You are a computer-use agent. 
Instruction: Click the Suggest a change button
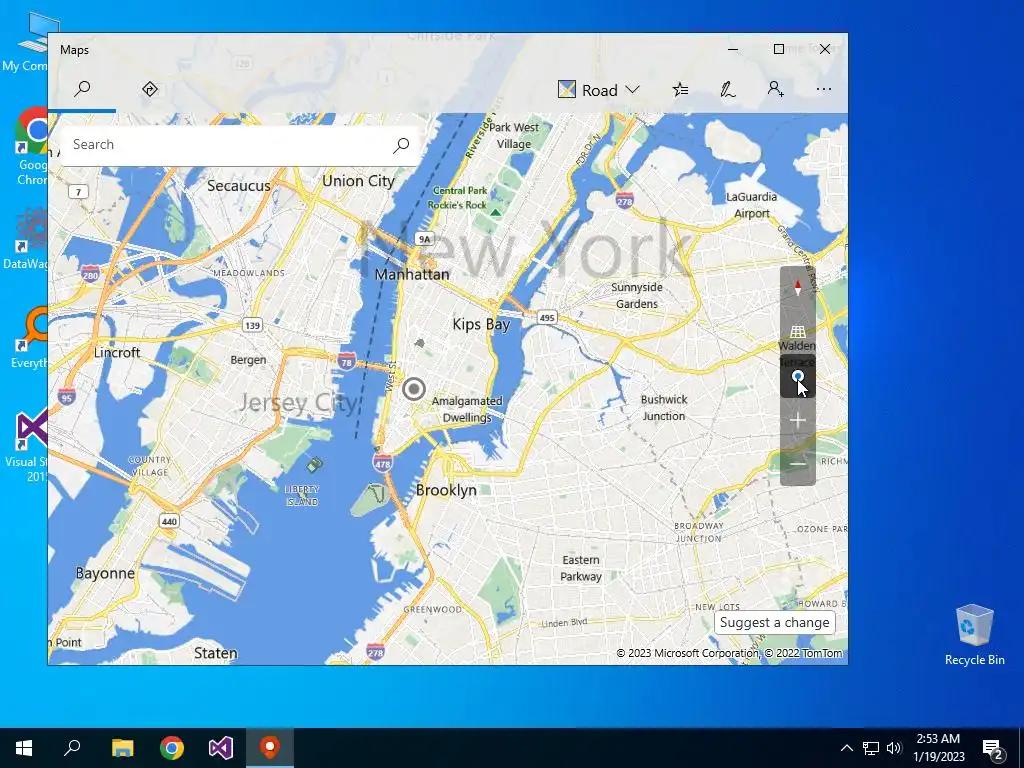[775, 622]
